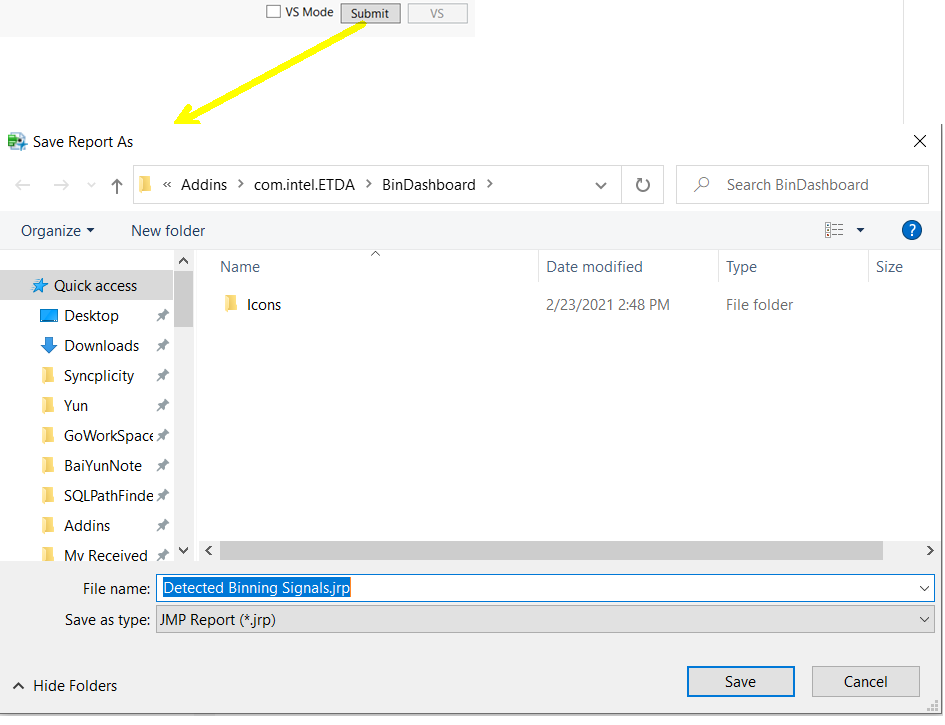Open the SQLPathFinder pinned folder
The image size is (945, 725).
[x=108, y=495]
